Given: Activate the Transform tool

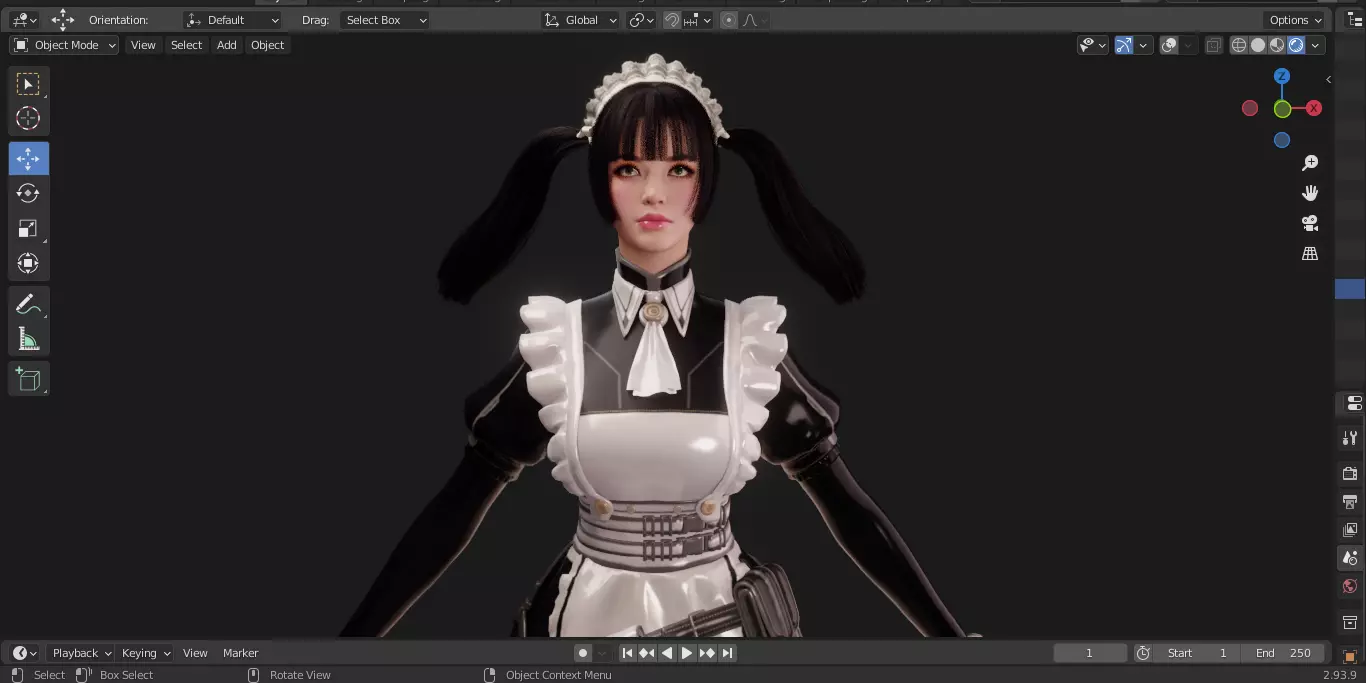Looking at the screenshot, I should pyautogui.click(x=28, y=263).
